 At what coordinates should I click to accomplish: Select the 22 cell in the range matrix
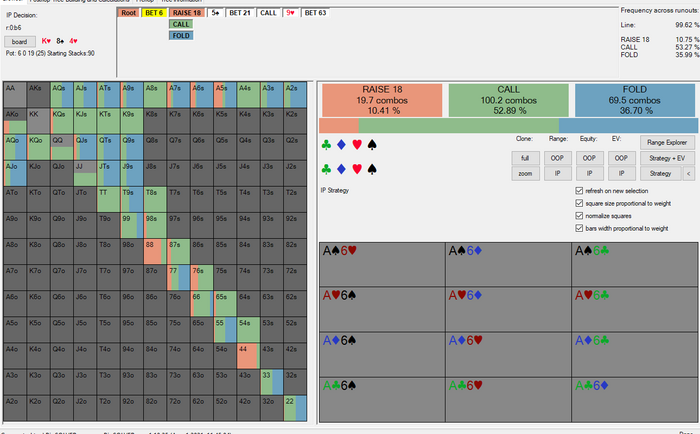[x=295, y=409]
